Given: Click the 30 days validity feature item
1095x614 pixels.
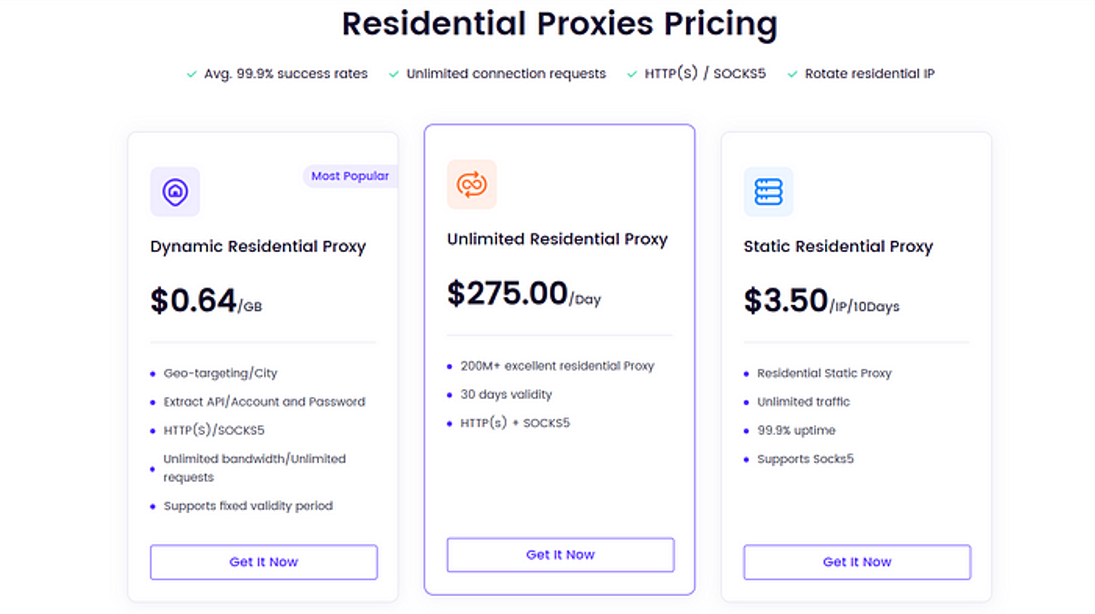Looking at the screenshot, I should coord(506,395).
